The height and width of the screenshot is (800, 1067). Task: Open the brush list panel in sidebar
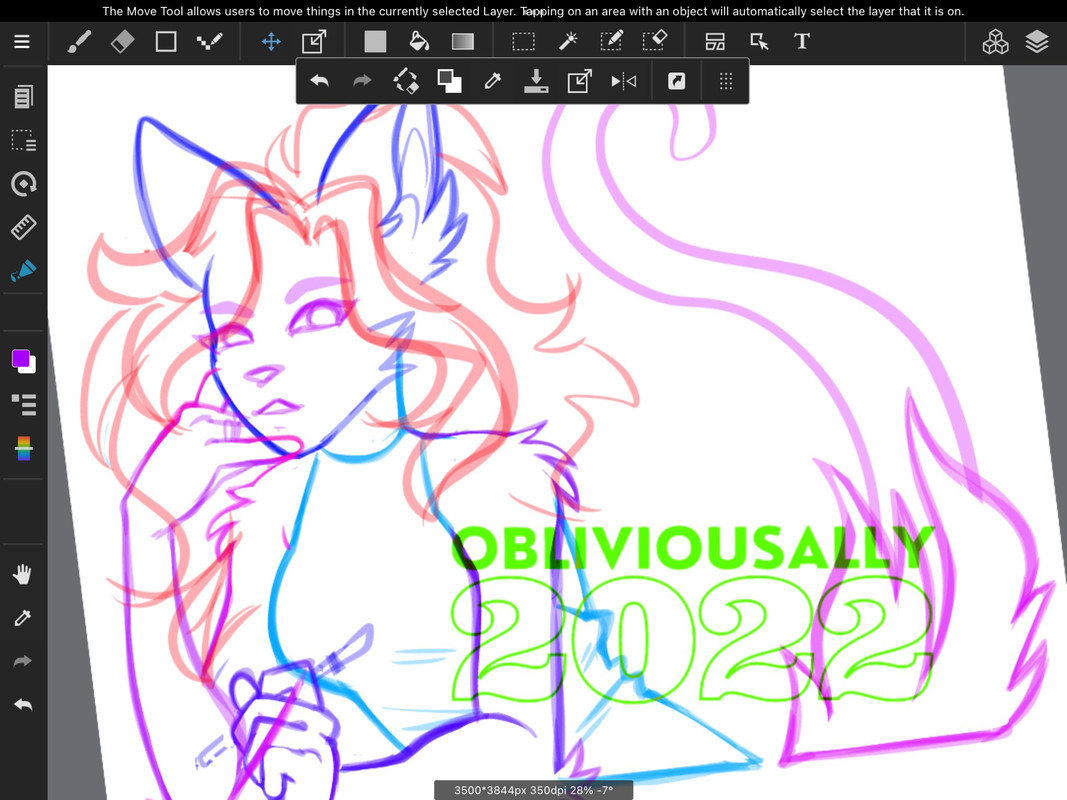pos(24,405)
